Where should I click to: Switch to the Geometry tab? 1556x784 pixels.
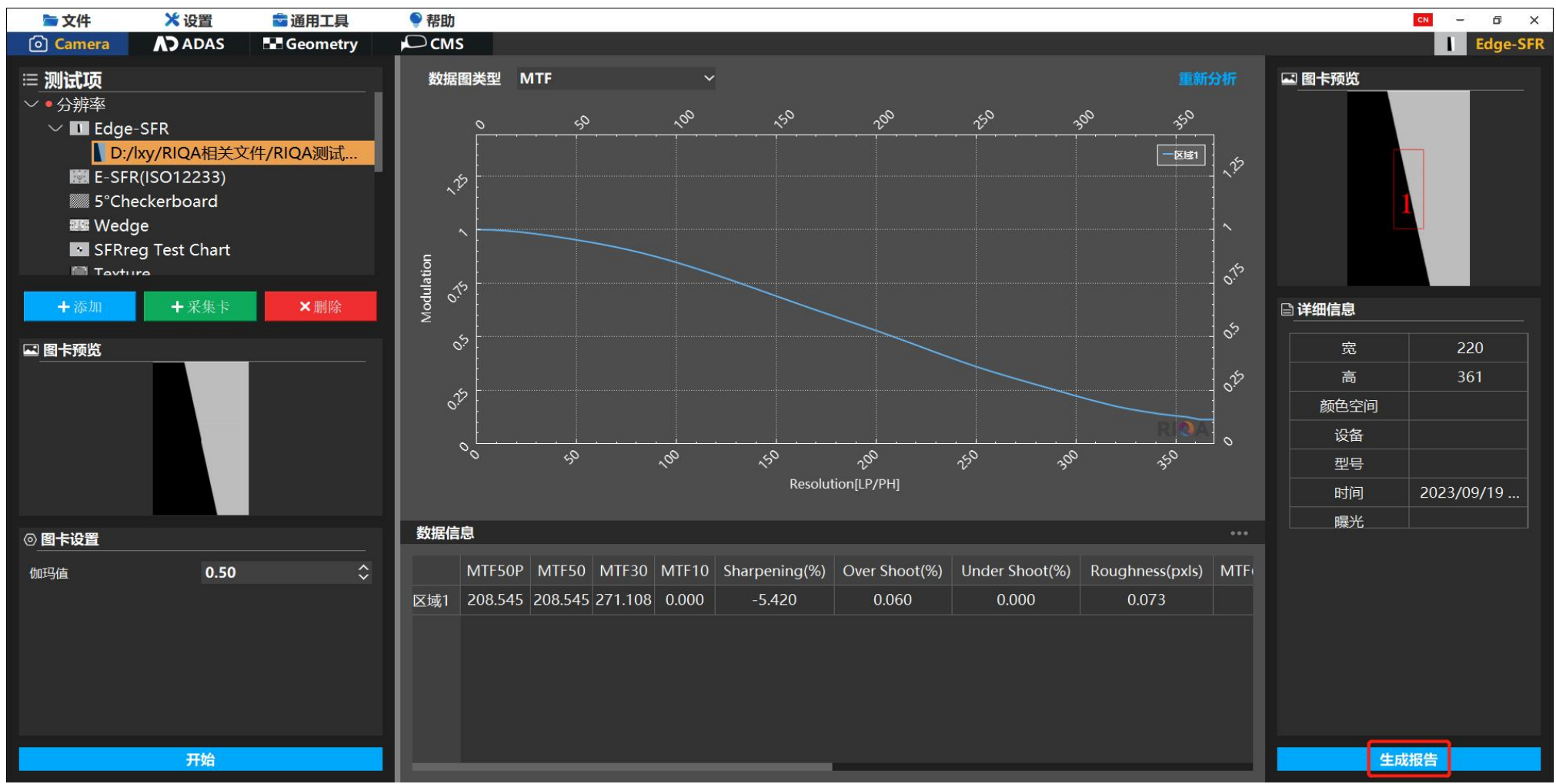pyautogui.click(x=311, y=44)
